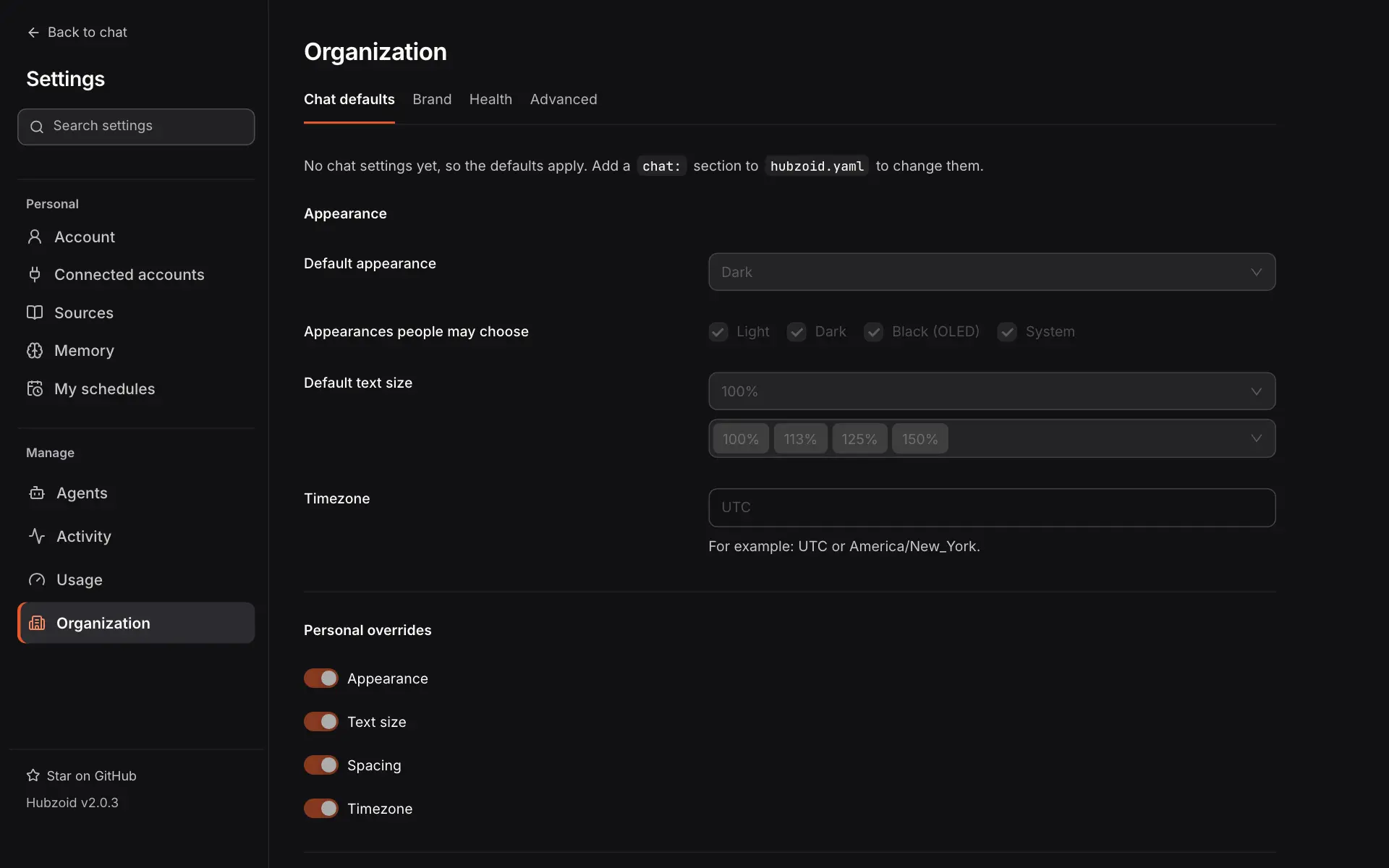Viewport: 1389px width, 868px height.
Task: Turn off Appearance personal override
Action: click(321, 678)
